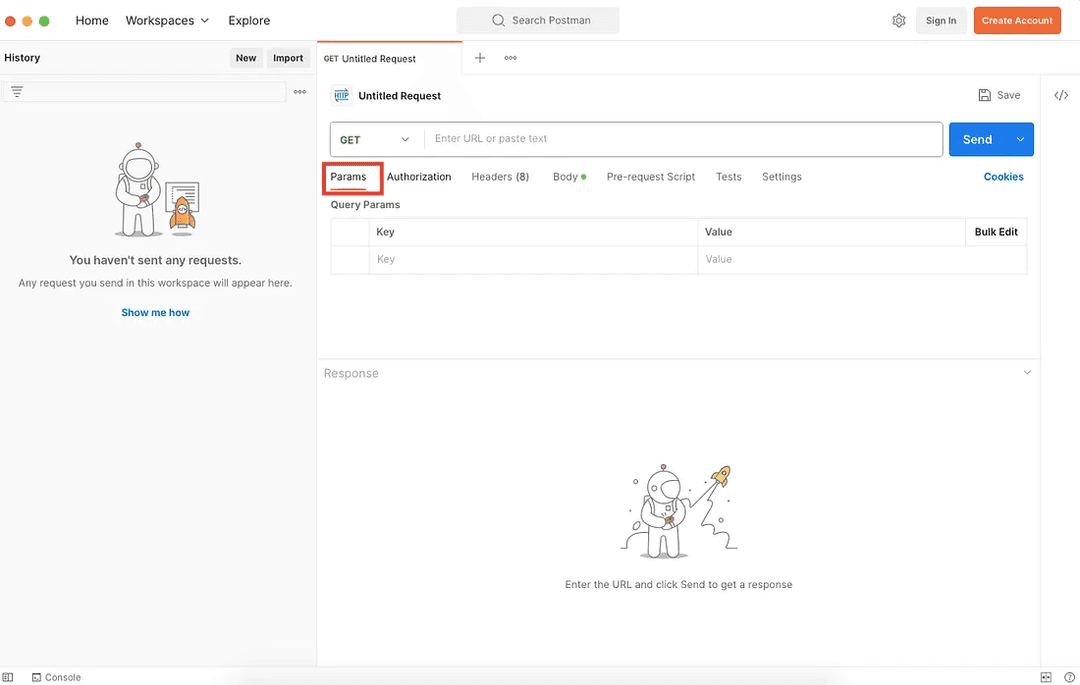Click Create Account
Viewport: 1080px width, 685px height.
(x=1017, y=21)
